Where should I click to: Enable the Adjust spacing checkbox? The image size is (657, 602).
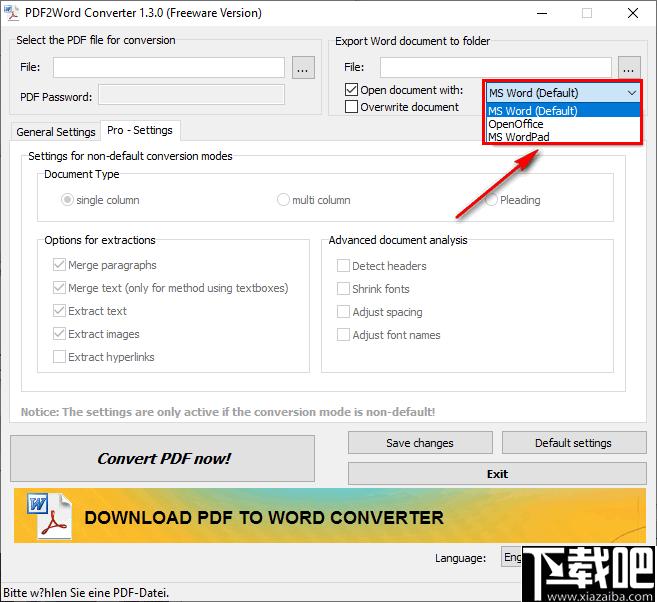pyautogui.click(x=343, y=312)
